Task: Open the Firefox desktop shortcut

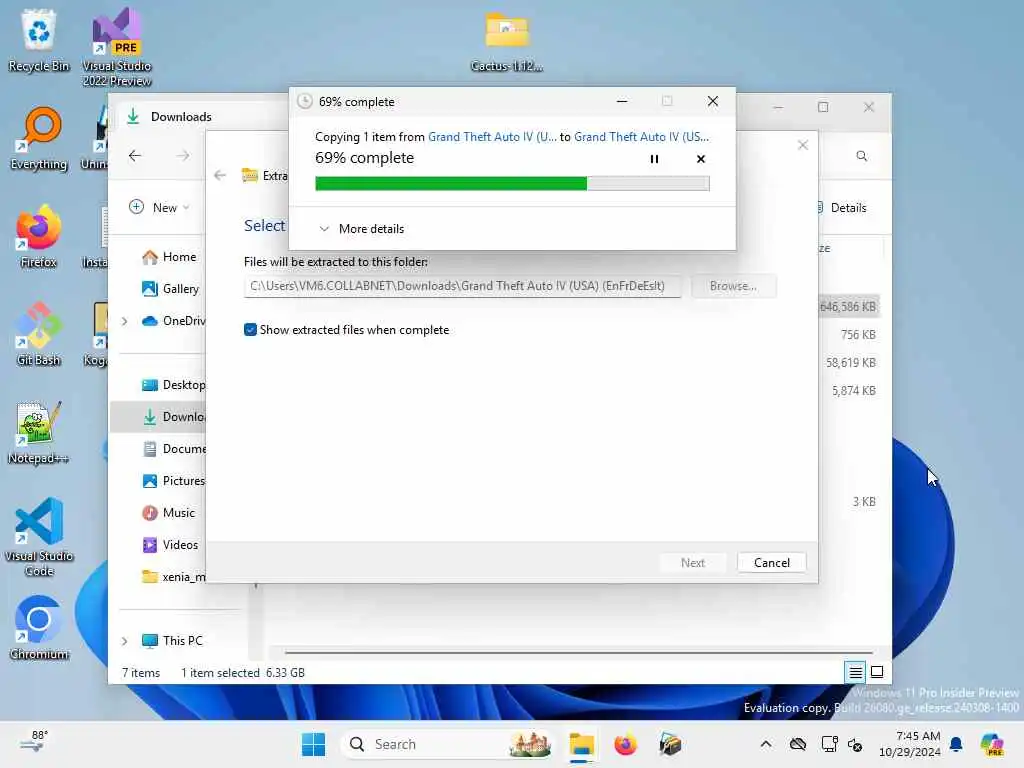Action: (39, 236)
